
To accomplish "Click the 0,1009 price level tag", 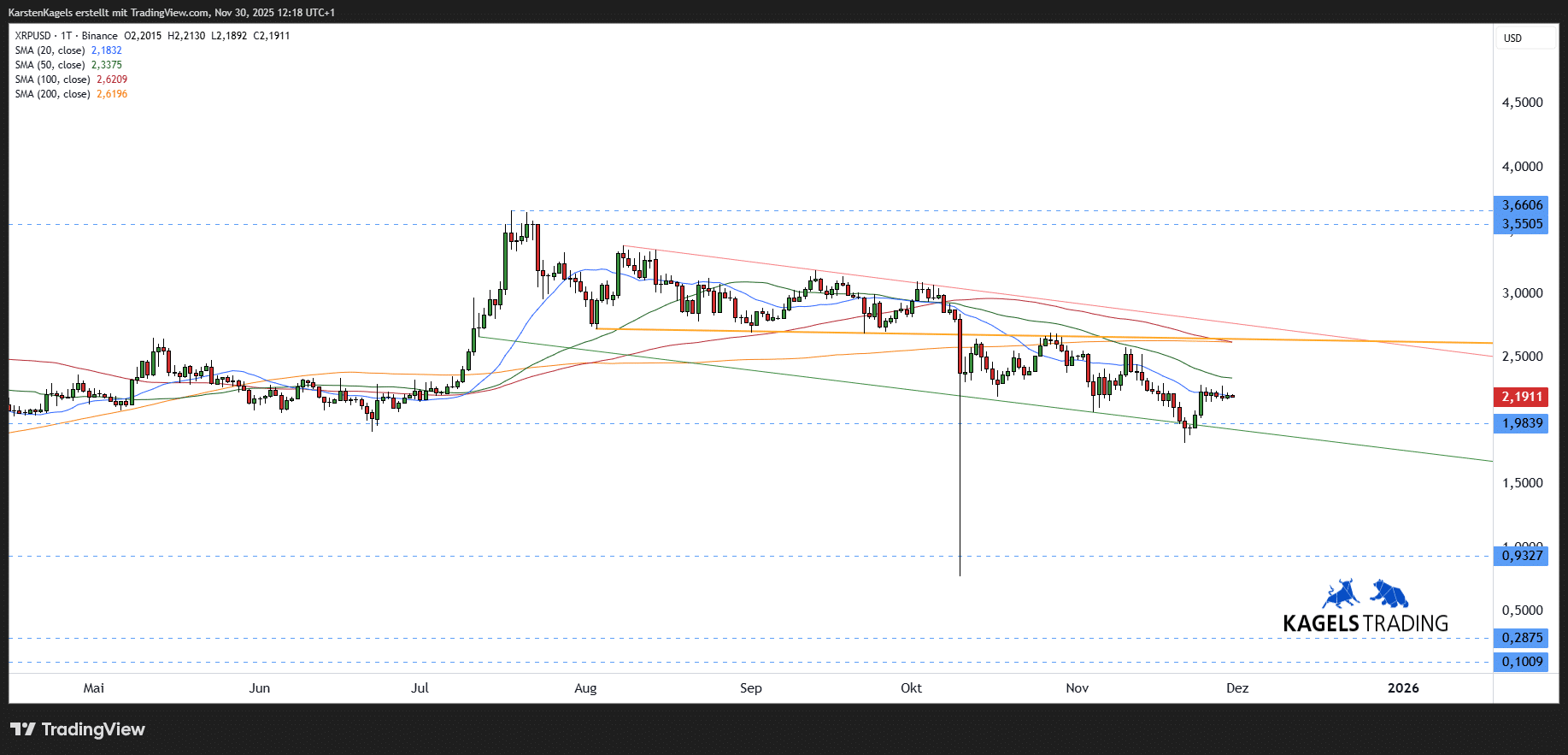I will point(1522,662).
